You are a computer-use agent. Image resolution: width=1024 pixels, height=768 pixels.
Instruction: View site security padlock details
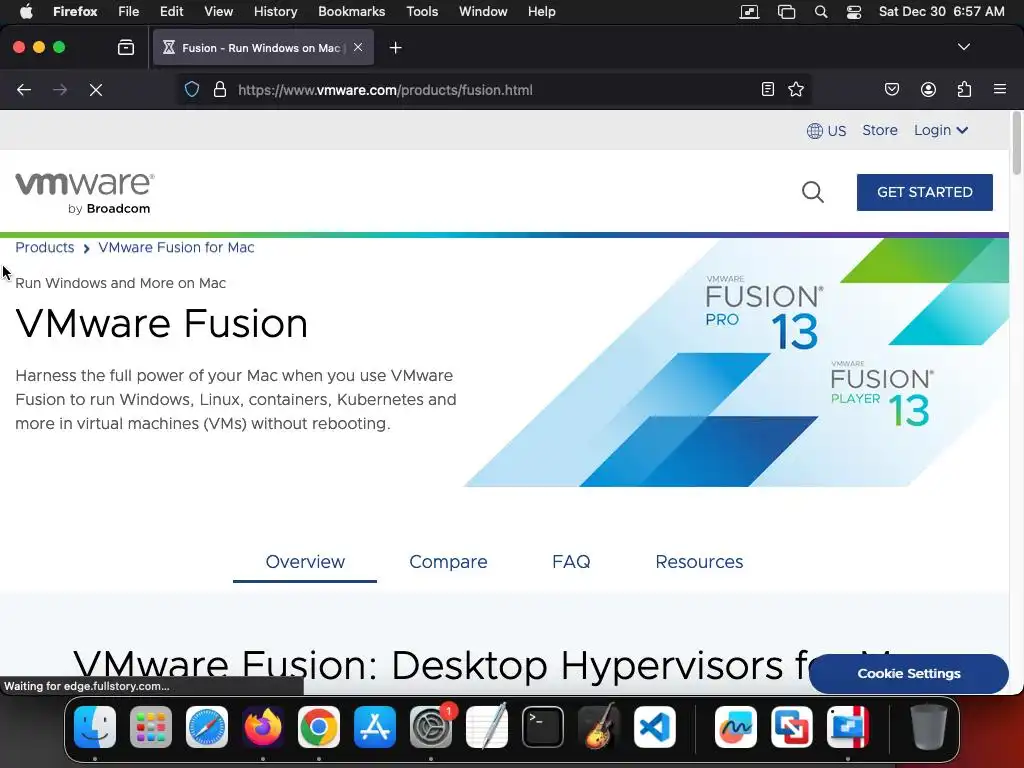pyautogui.click(x=220, y=89)
